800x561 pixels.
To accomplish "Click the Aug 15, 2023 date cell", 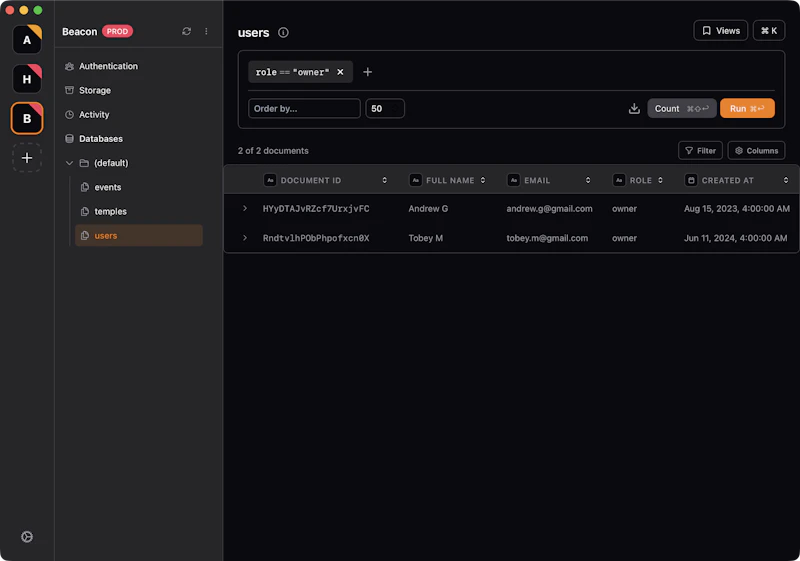I will 737,209.
